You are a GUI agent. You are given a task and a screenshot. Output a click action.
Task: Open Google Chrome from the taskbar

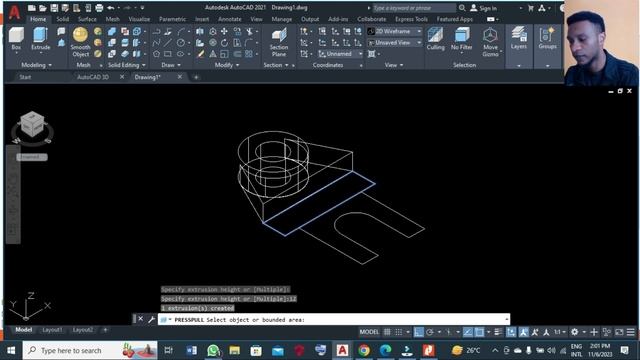coord(364,350)
